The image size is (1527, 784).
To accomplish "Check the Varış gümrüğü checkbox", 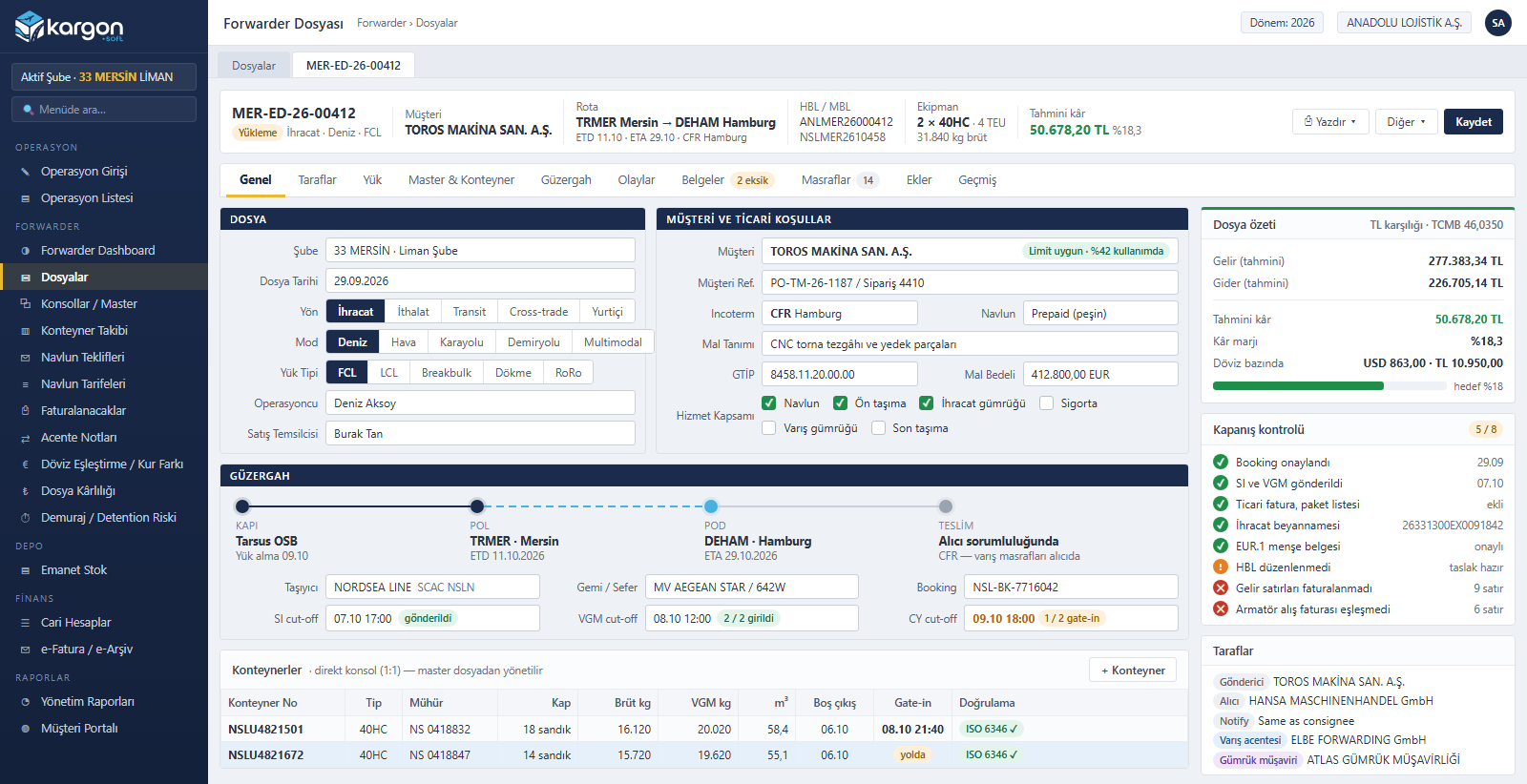I will coord(768,428).
